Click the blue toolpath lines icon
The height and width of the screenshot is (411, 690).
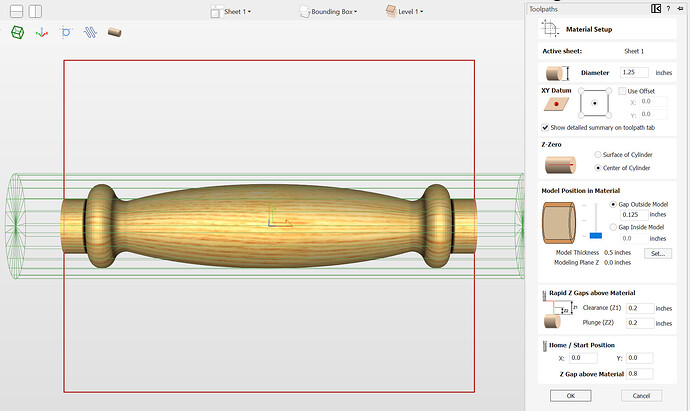tap(90, 32)
